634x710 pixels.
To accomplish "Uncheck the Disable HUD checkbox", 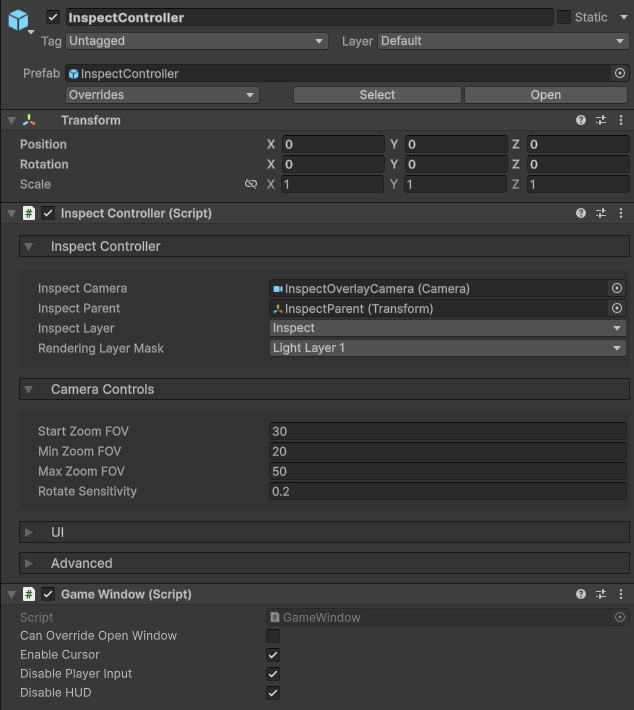I will 273,693.
